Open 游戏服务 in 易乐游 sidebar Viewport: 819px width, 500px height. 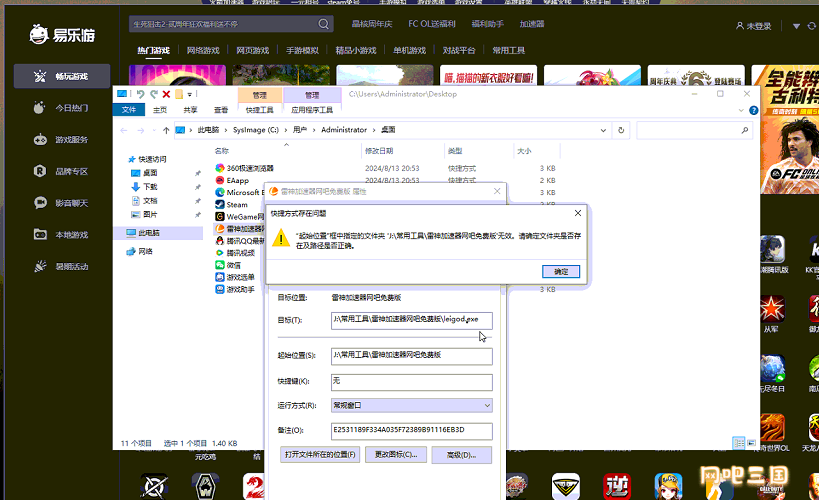tap(62, 139)
